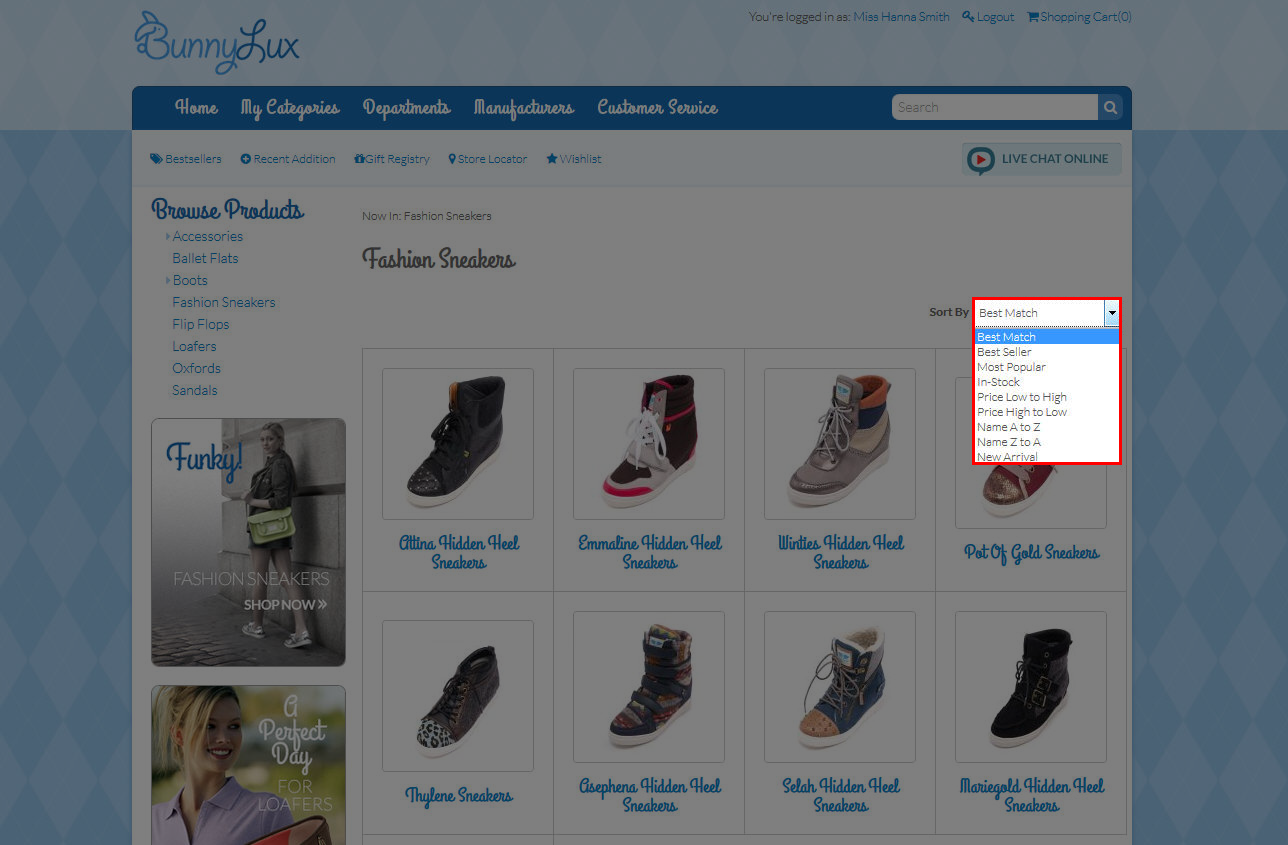Open the Recent Addition link
Image resolution: width=1288 pixels, height=845 pixels.
(x=294, y=159)
